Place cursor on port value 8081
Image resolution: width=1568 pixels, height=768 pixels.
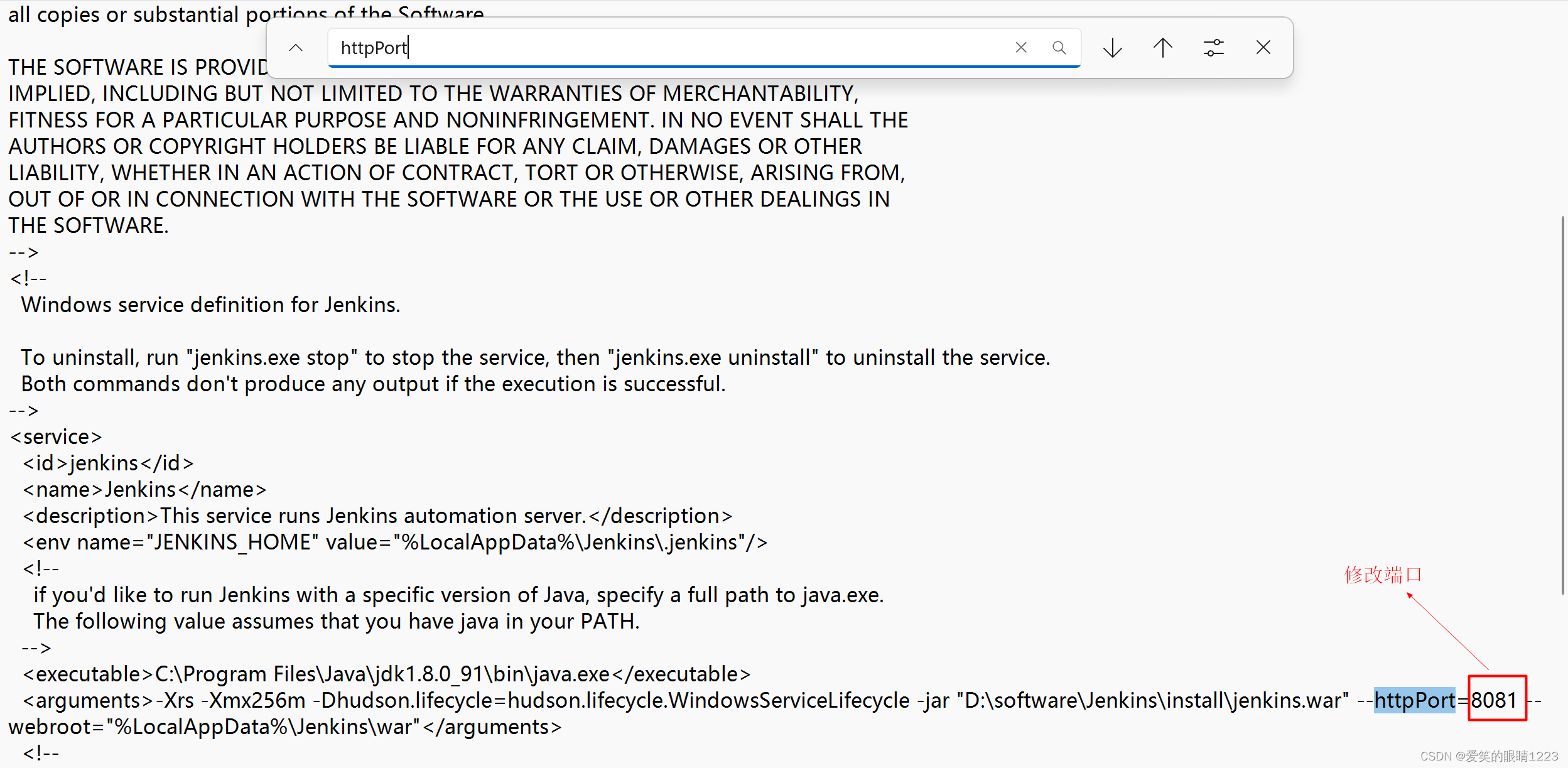1495,700
